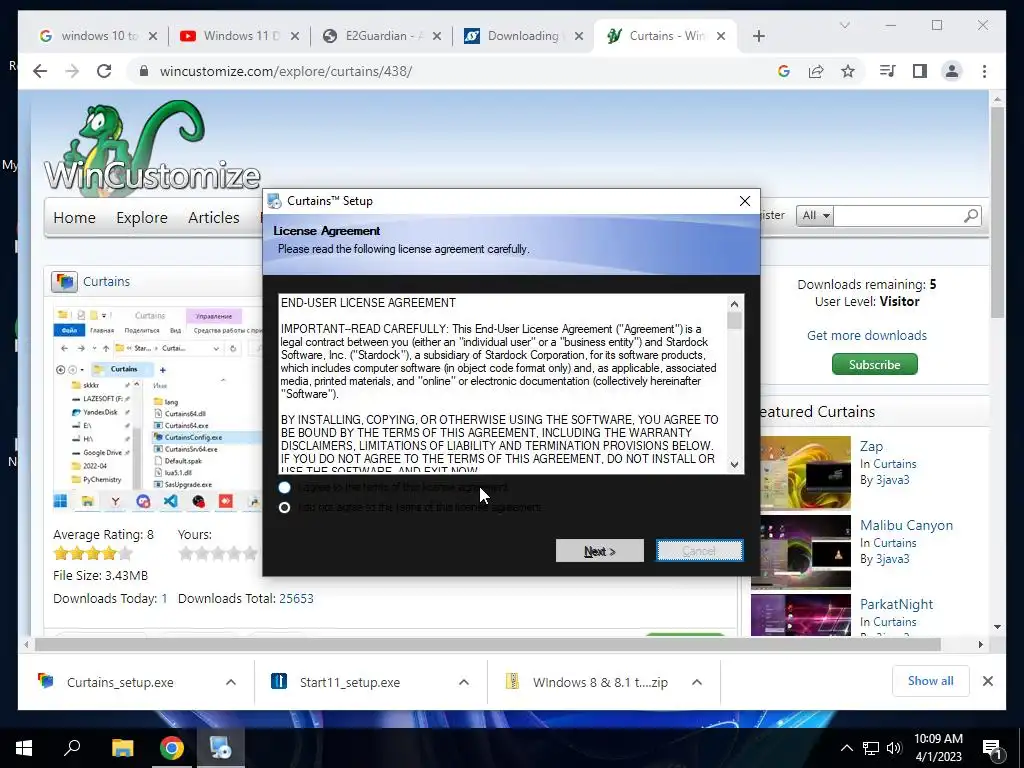Open Chrome three-dot menu

[984, 71]
